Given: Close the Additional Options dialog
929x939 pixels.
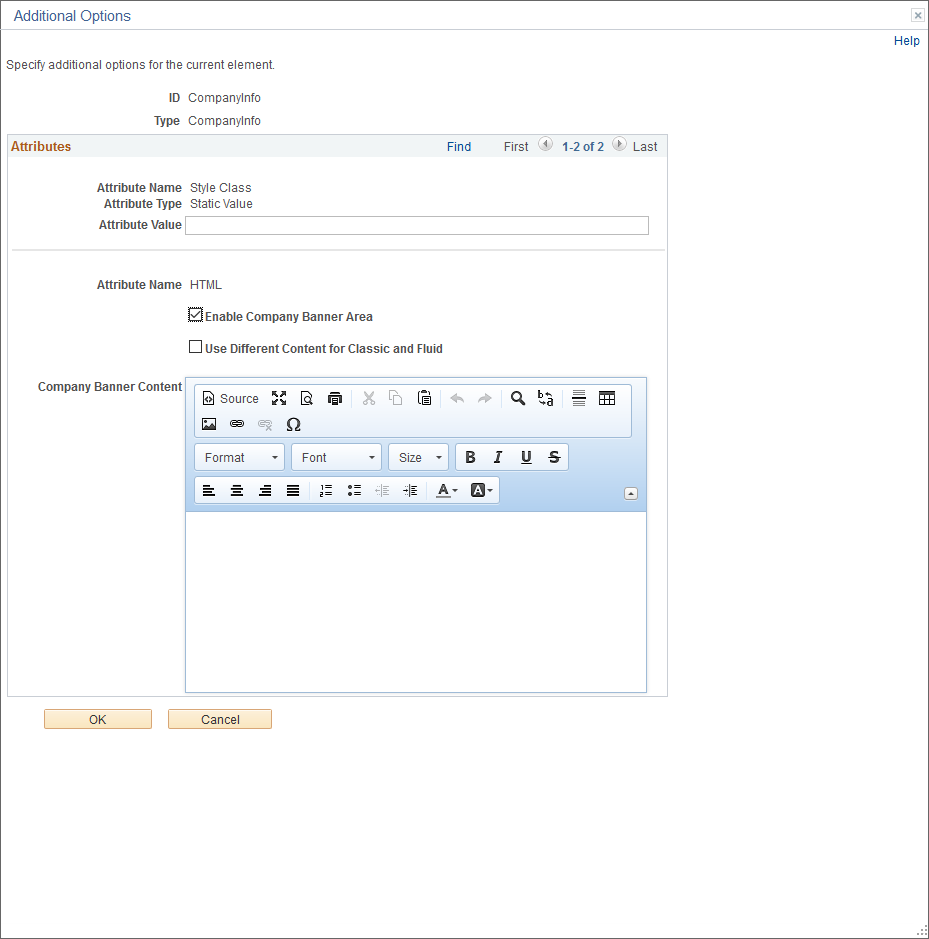Looking at the screenshot, I should [x=917, y=15].
